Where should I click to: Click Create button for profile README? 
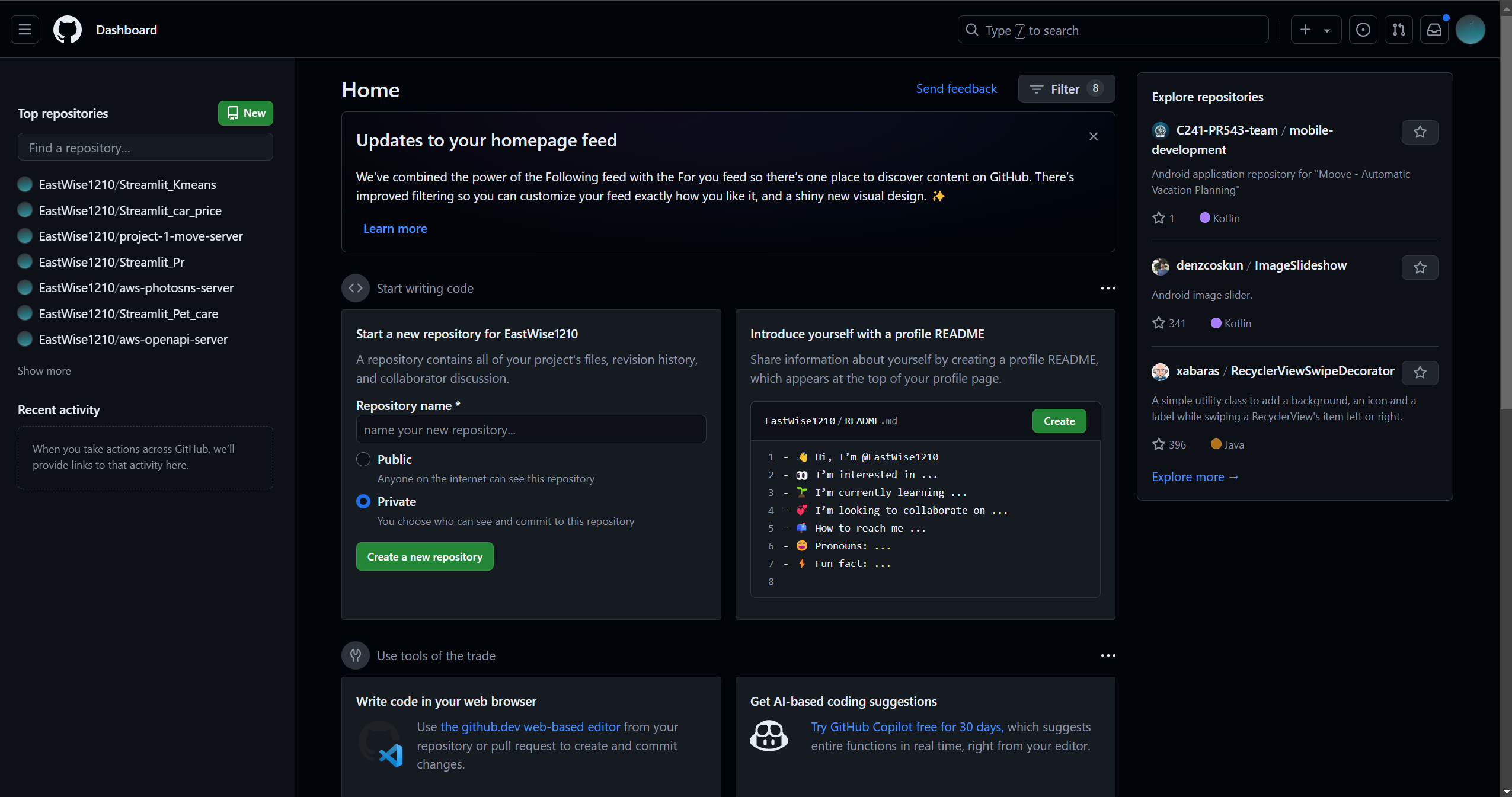(x=1059, y=421)
